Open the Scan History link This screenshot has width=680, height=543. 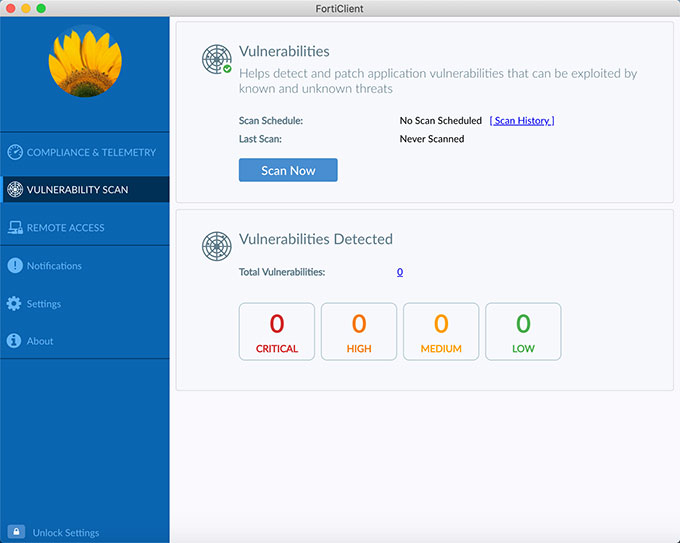(521, 121)
